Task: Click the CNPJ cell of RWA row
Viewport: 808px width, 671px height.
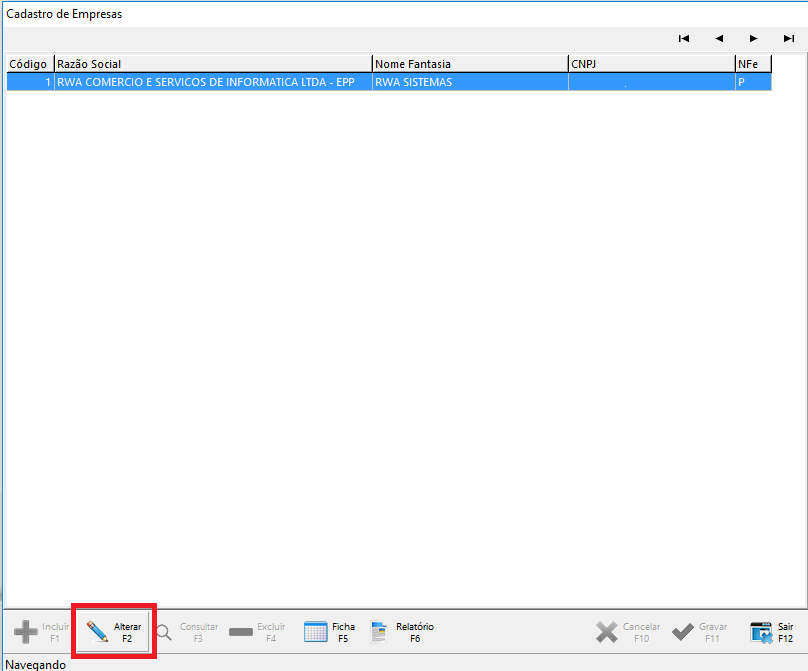Action: [652, 82]
